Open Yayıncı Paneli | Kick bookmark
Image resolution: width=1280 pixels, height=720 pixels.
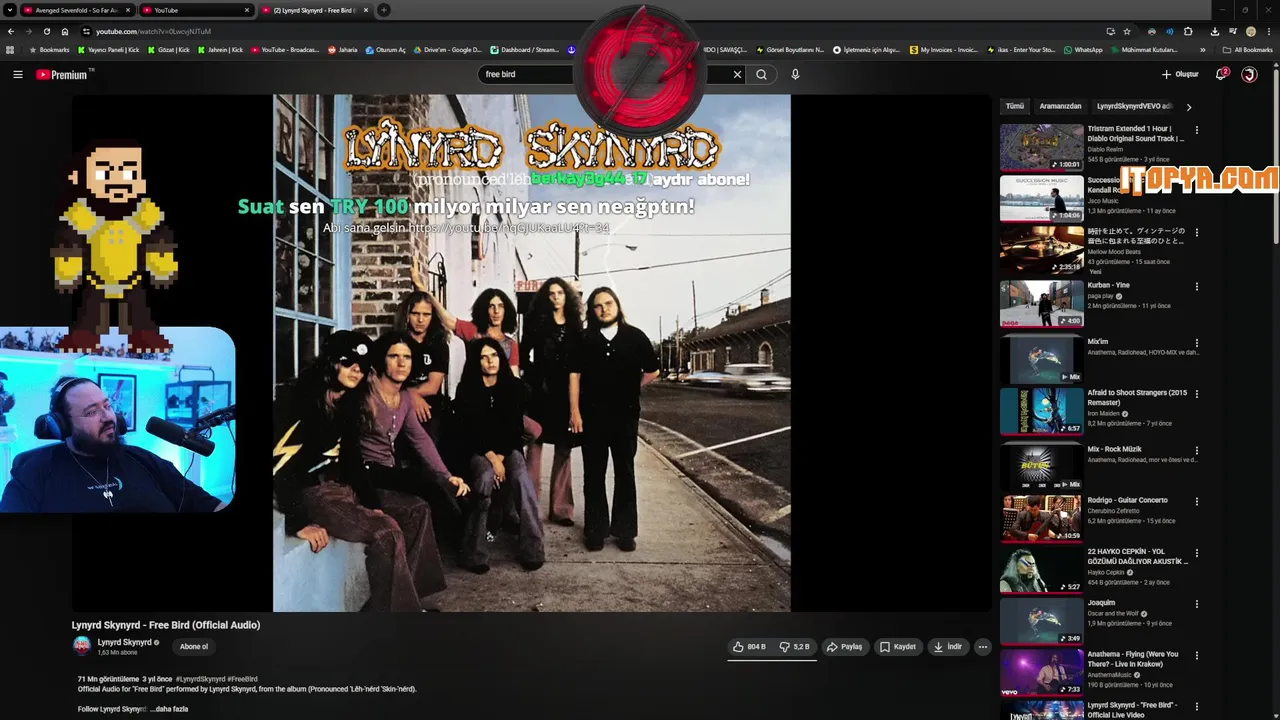110,49
